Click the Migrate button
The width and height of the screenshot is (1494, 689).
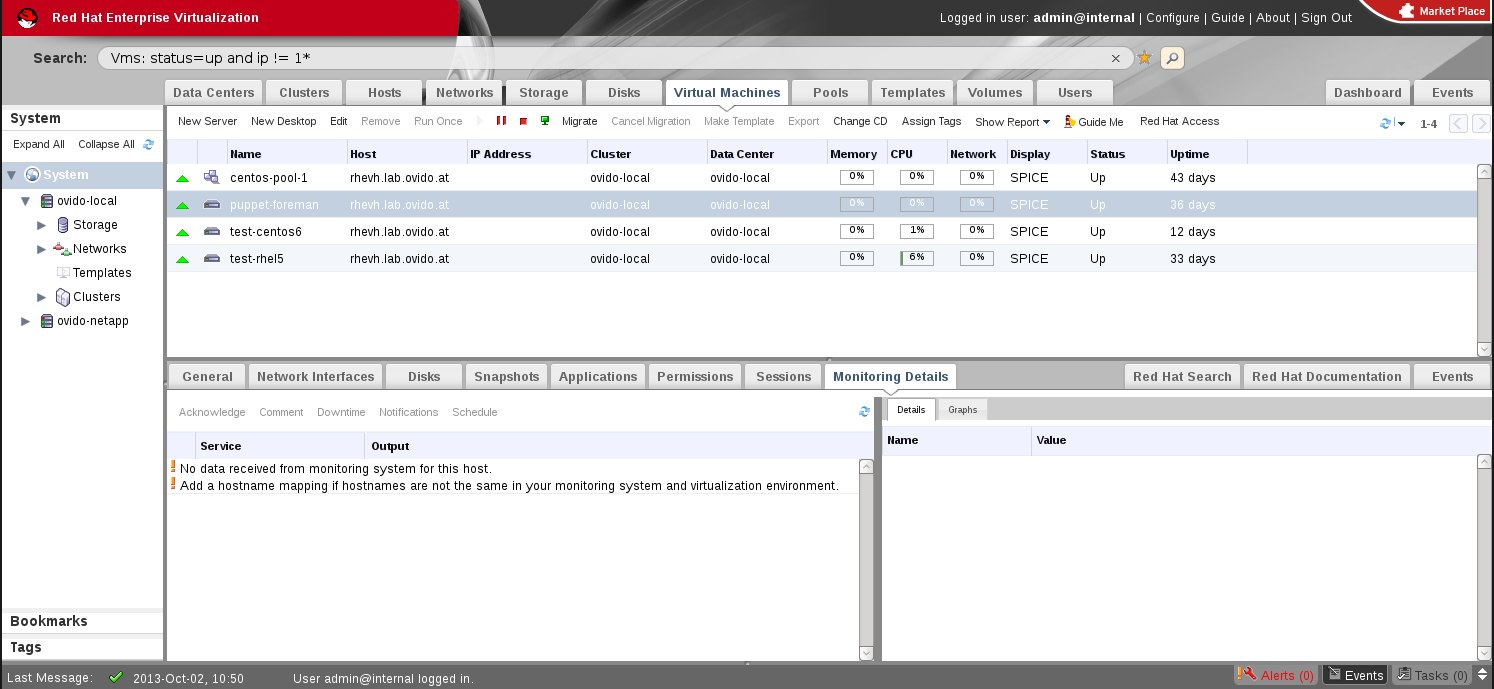[579, 121]
